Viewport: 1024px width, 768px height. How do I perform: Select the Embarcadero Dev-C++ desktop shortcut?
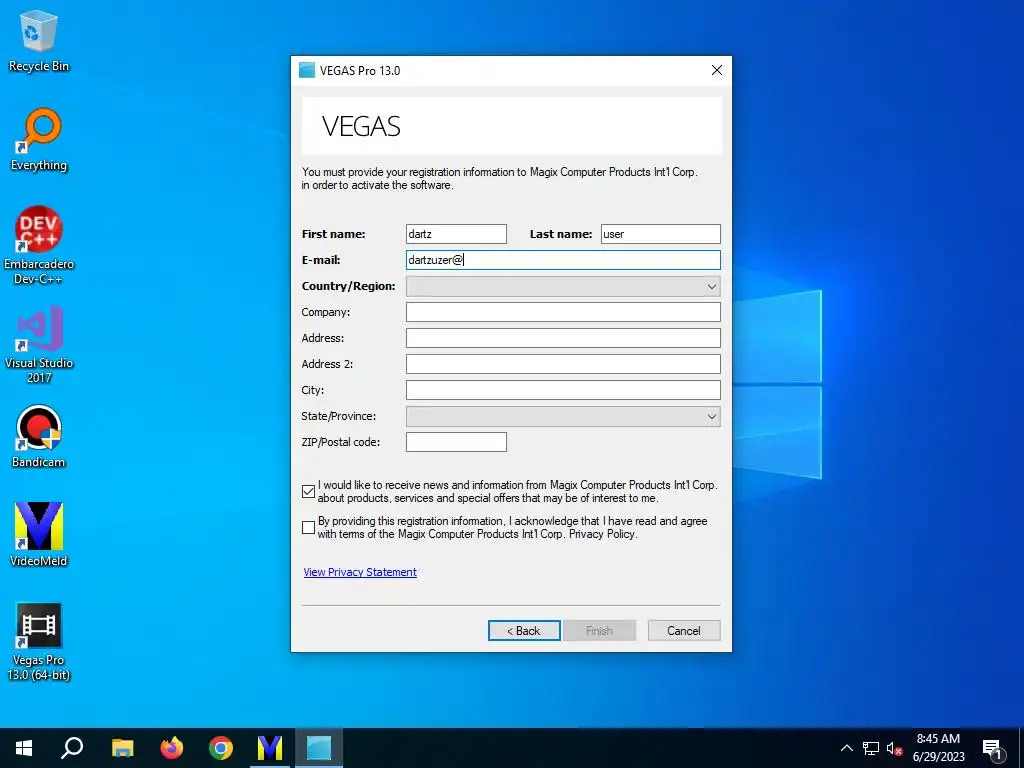click(39, 246)
